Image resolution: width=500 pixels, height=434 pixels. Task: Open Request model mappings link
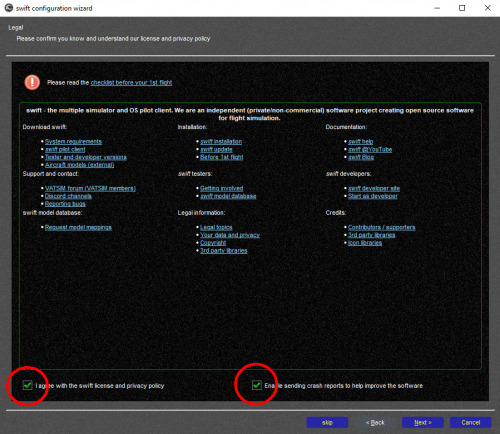[78, 227]
